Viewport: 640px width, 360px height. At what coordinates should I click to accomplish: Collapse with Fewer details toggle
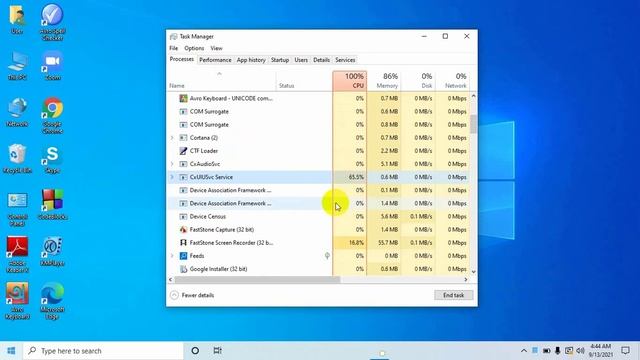click(192, 295)
